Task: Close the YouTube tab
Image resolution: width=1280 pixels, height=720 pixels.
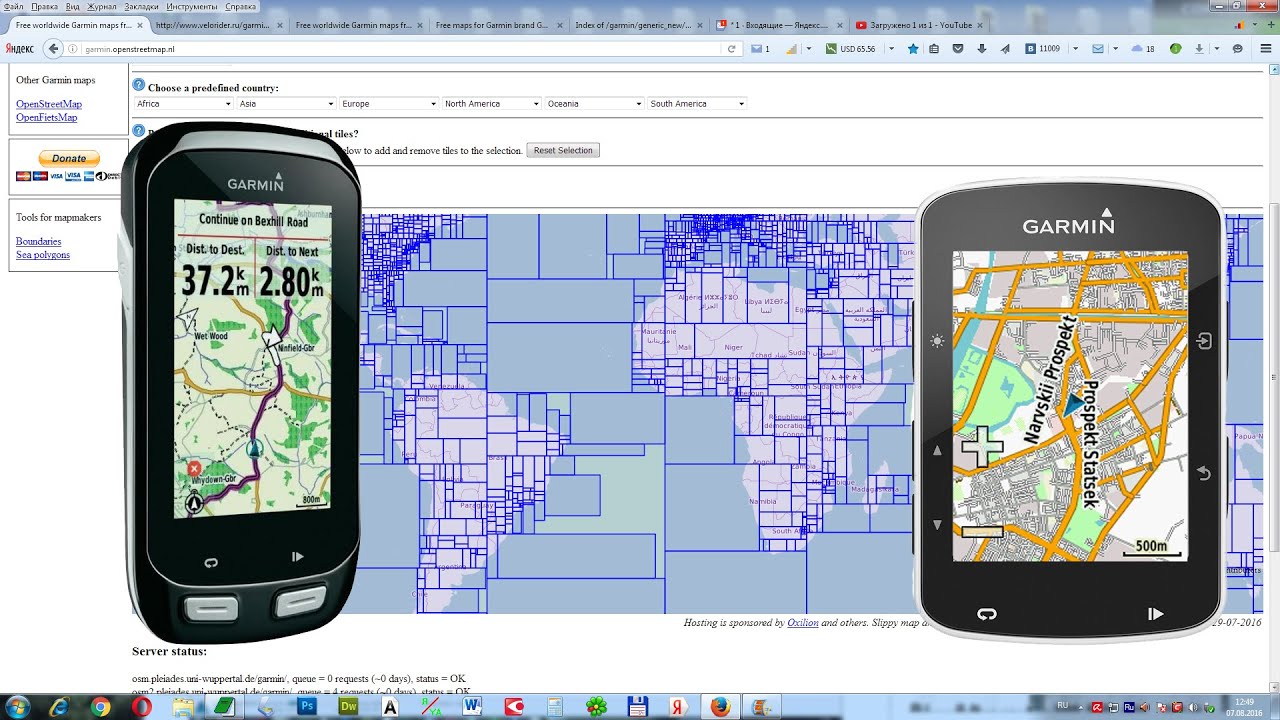Action: click(x=981, y=24)
